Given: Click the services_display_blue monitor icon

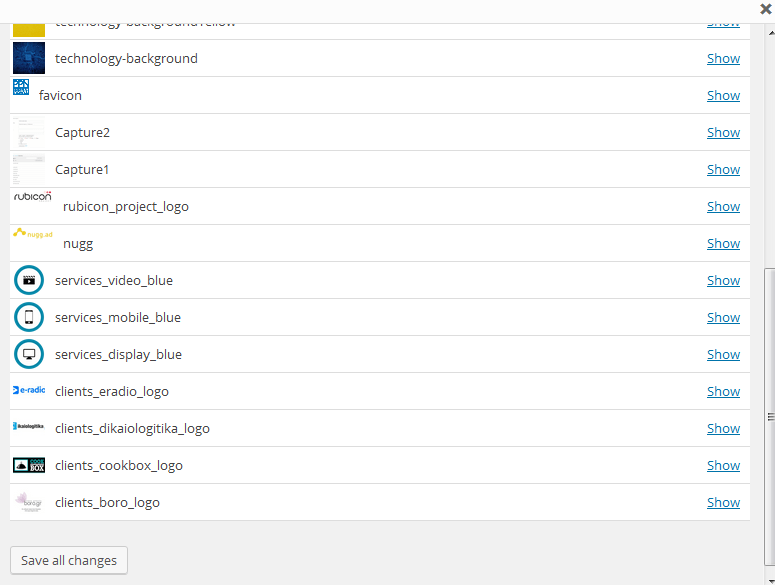Looking at the screenshot, I should click(x=29, y=354).
